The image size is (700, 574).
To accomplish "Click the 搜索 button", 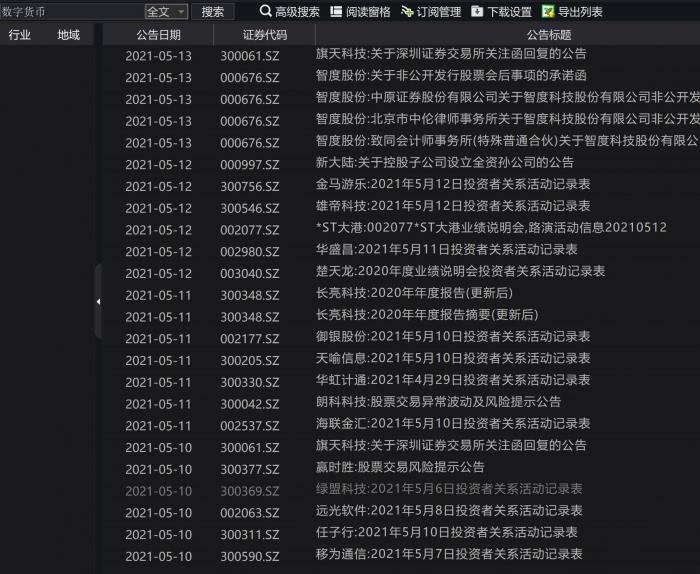I will pos(212,12).
